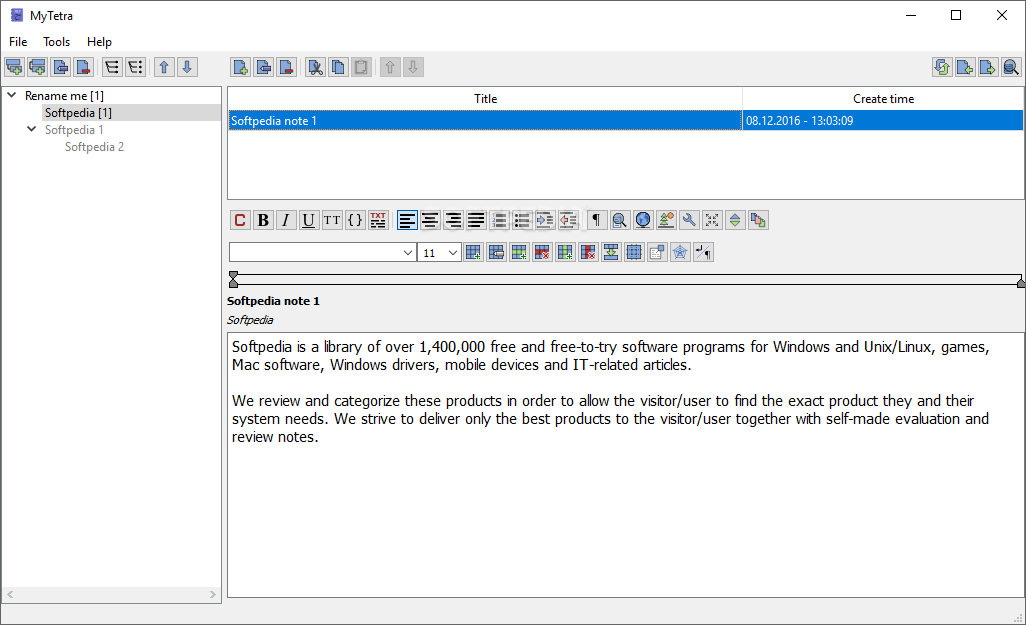The width and height of the screenshot is (1026, 625).
Task: Move the branch down with the blue arrow
Action: (187, 67)
